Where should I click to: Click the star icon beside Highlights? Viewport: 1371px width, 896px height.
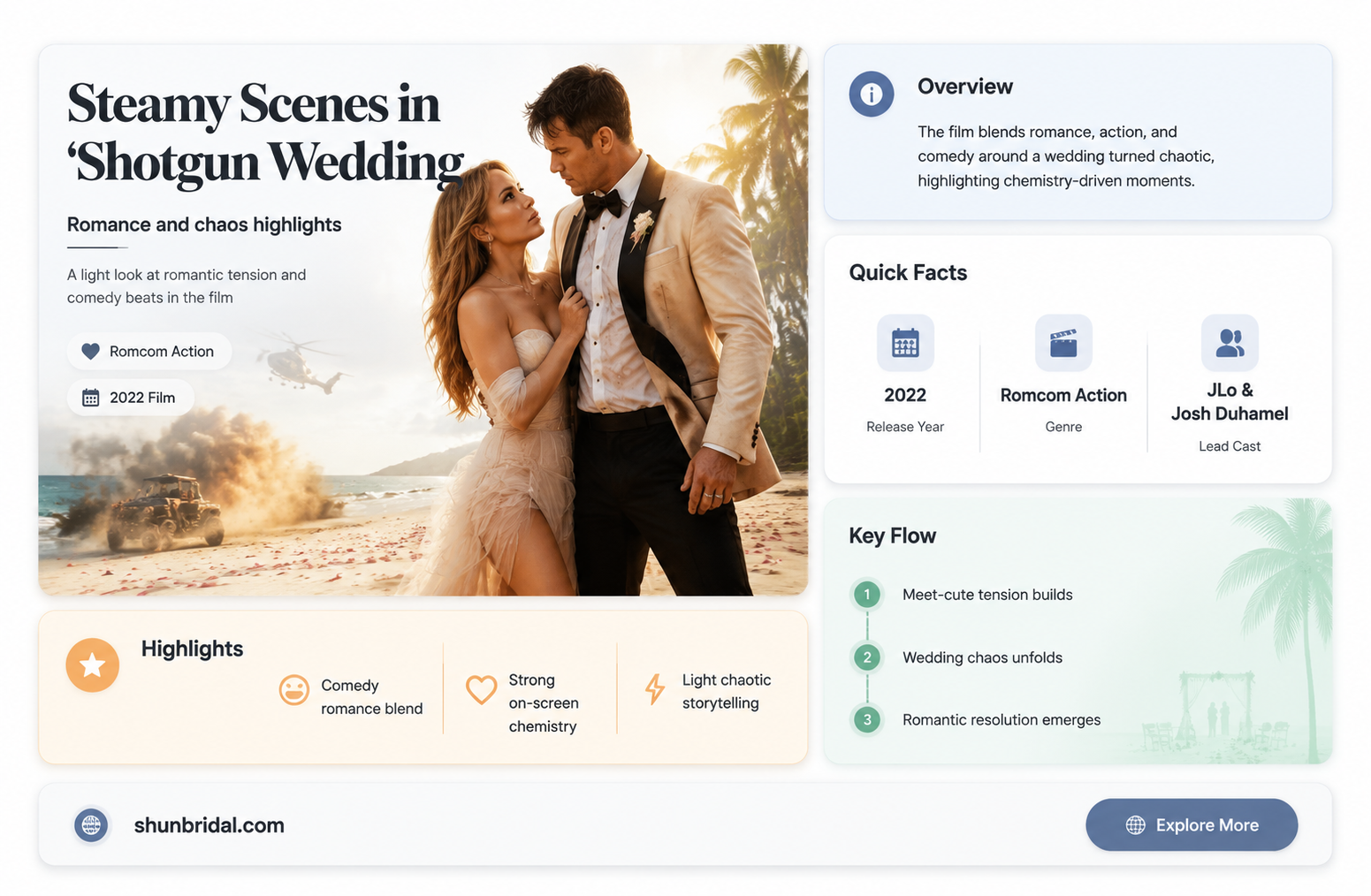pos(92,664)
